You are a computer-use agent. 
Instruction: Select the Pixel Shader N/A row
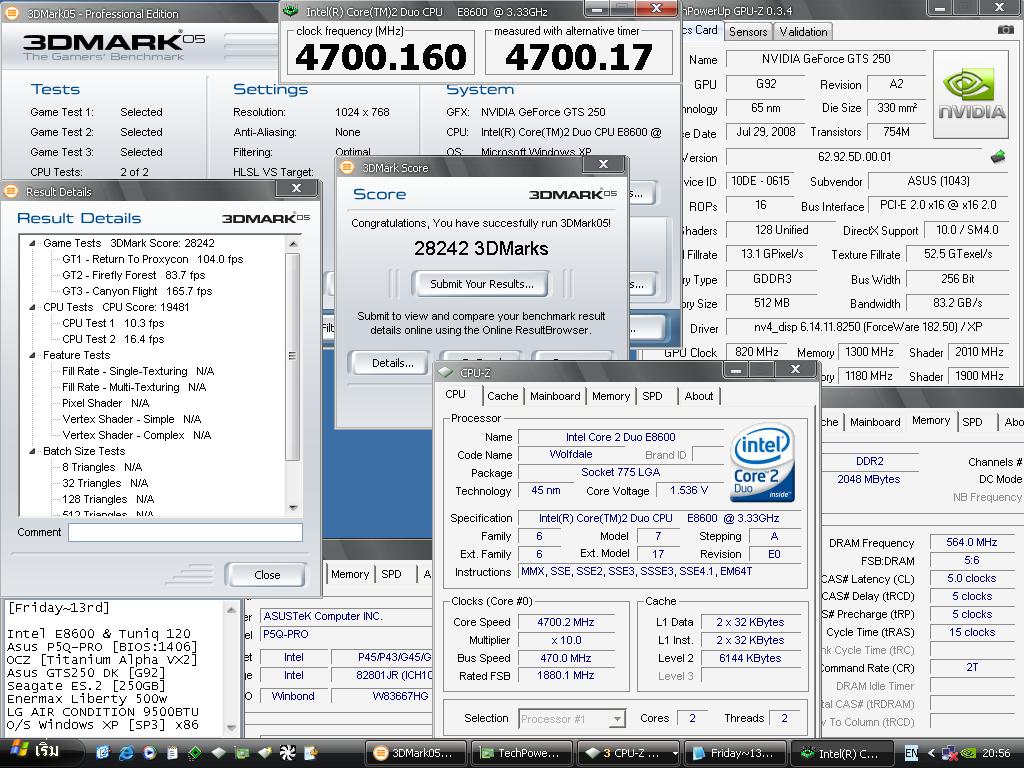pyautogui.click(x=105, y=403)
